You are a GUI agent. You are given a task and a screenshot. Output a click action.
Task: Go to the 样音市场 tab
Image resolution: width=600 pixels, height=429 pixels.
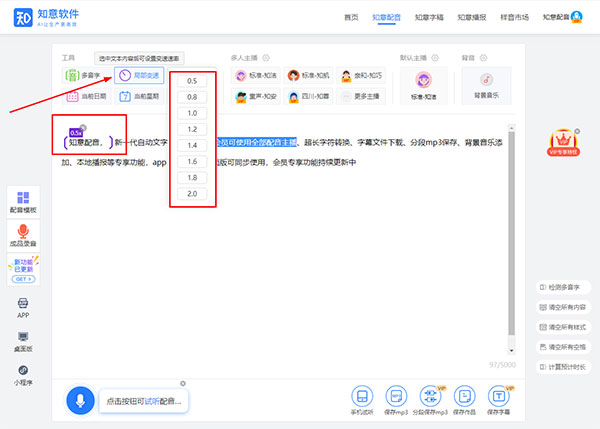coord(507,17)
